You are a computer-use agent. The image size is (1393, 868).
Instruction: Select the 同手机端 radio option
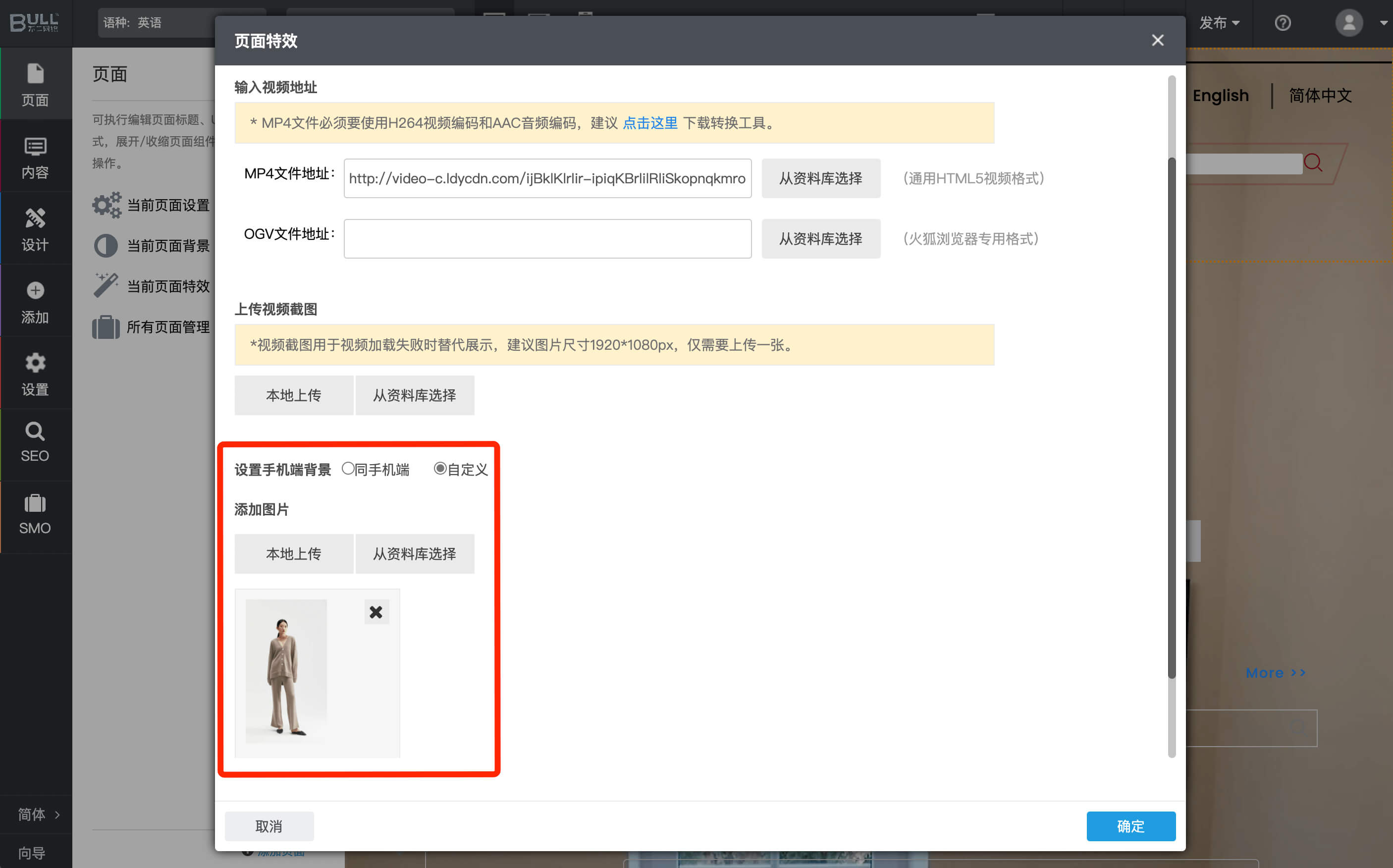tap(348, 469)
